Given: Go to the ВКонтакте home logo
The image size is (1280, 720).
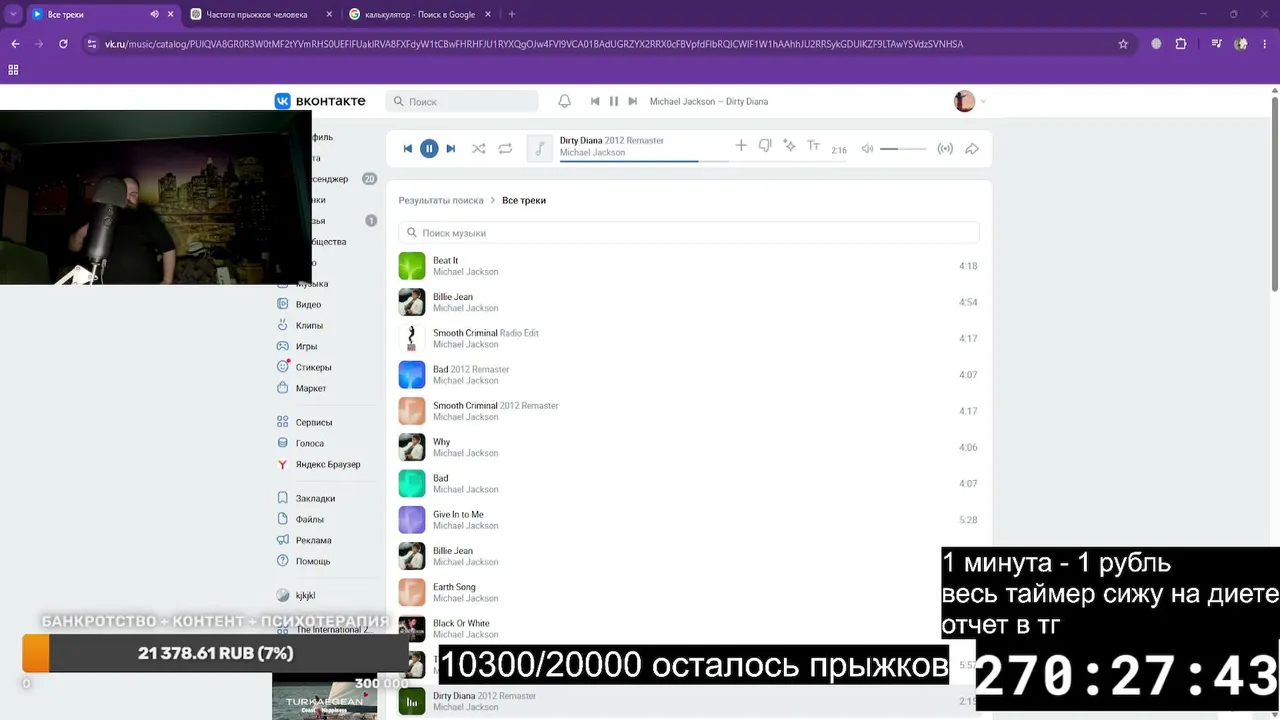Looking at the screenshot, I should click(320, 101).
